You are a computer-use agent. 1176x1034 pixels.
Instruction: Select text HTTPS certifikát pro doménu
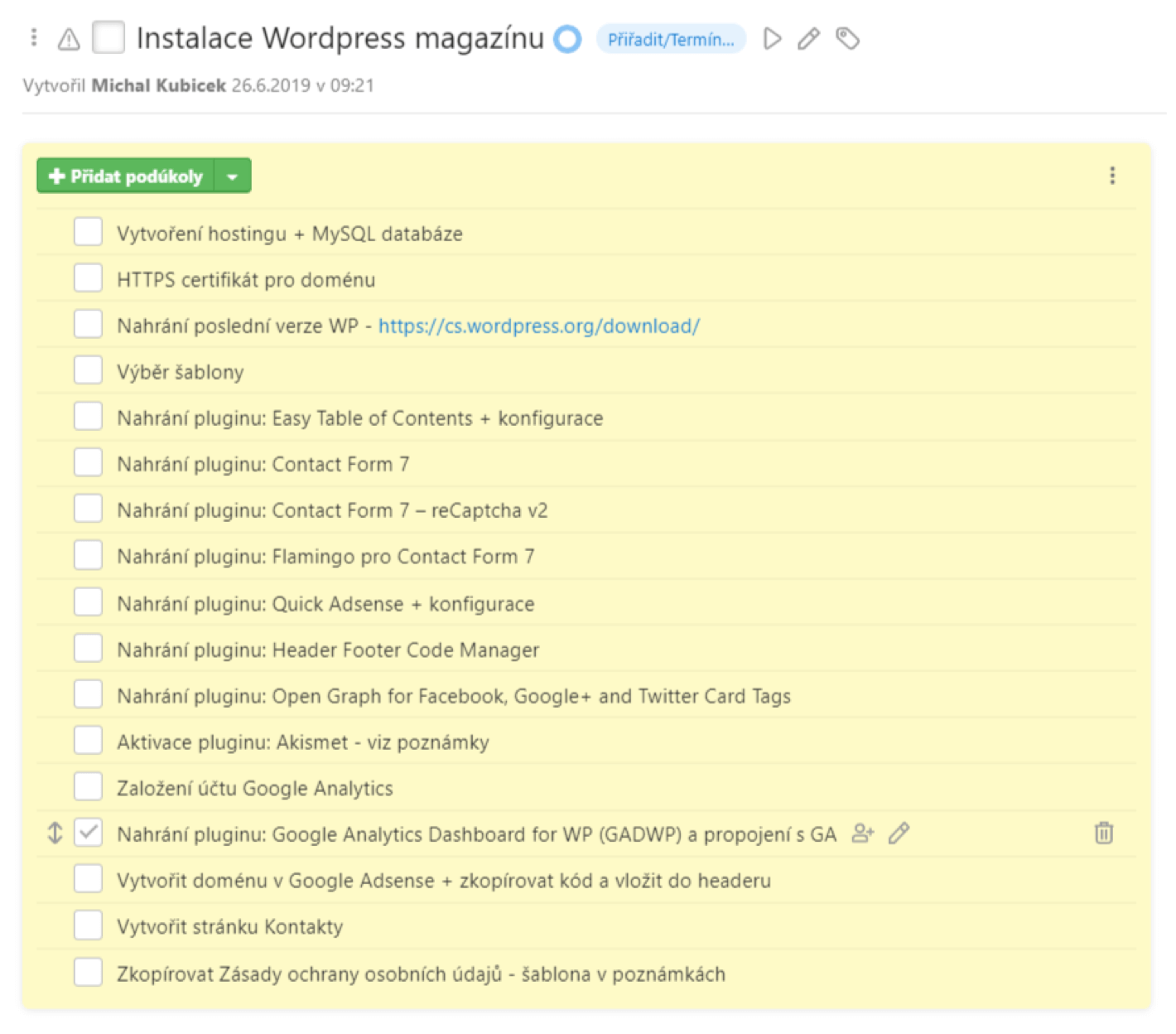click(246, 280)
